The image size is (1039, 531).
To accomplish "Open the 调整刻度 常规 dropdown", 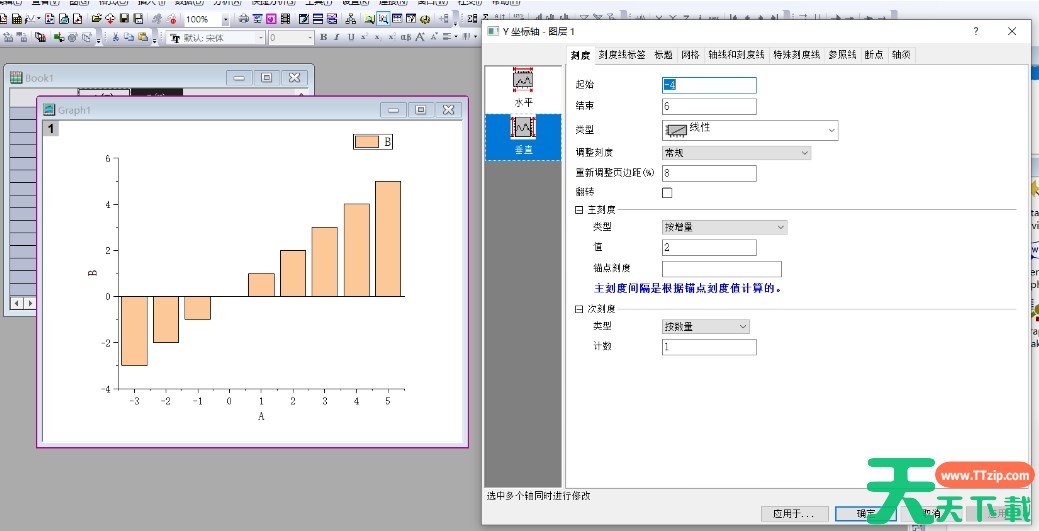I will [736, 153].
